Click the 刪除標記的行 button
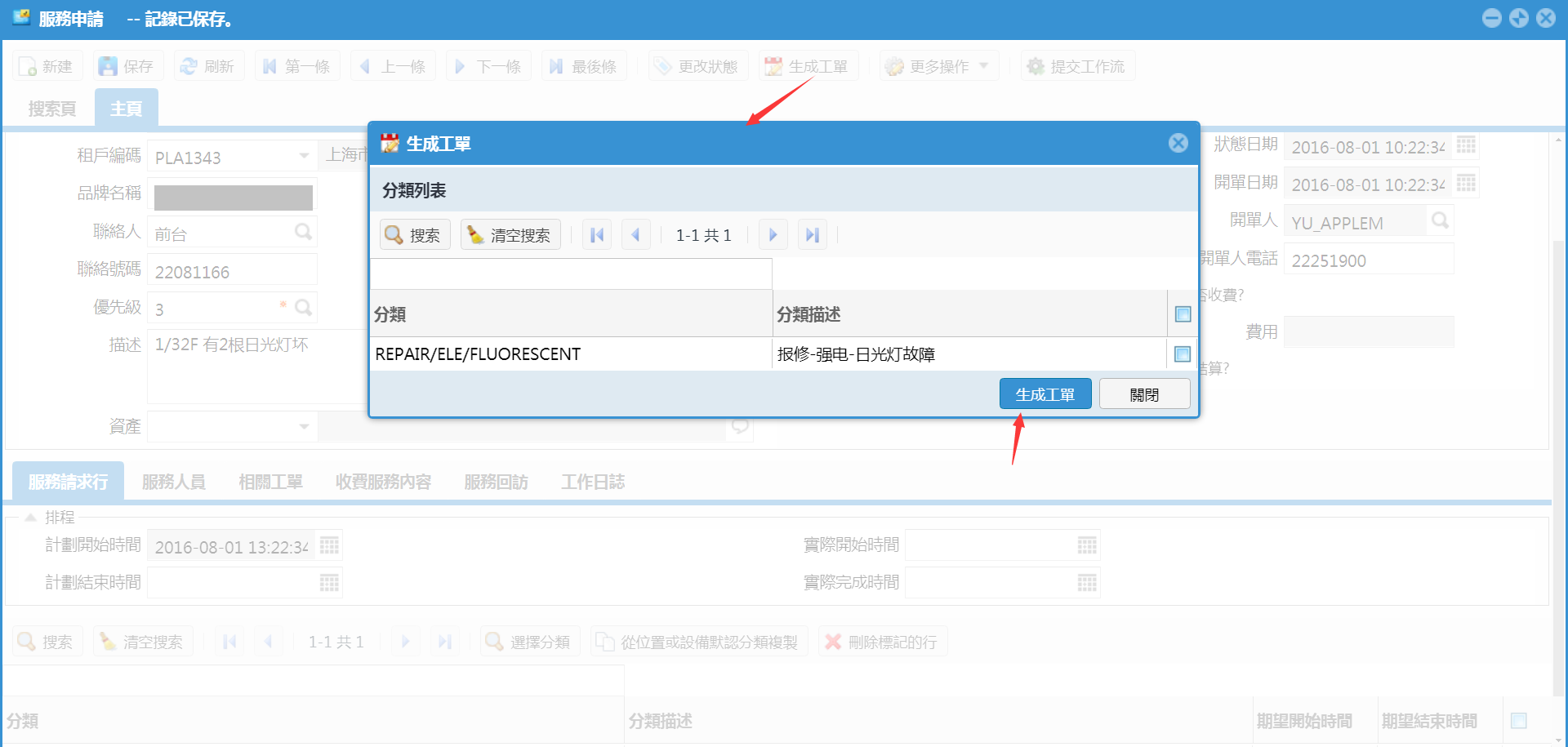The image size is (1568, 747). pos(883,642)
